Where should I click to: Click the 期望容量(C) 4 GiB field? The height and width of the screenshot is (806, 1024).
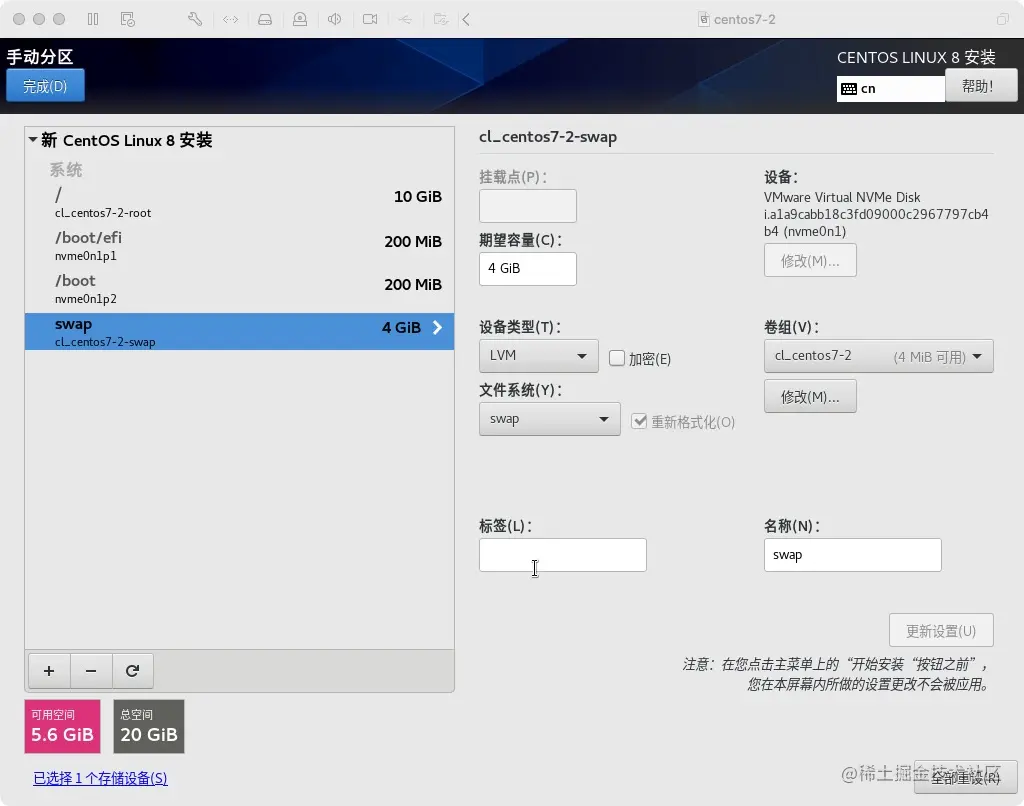pyautogui.click(x=528, y=268)
